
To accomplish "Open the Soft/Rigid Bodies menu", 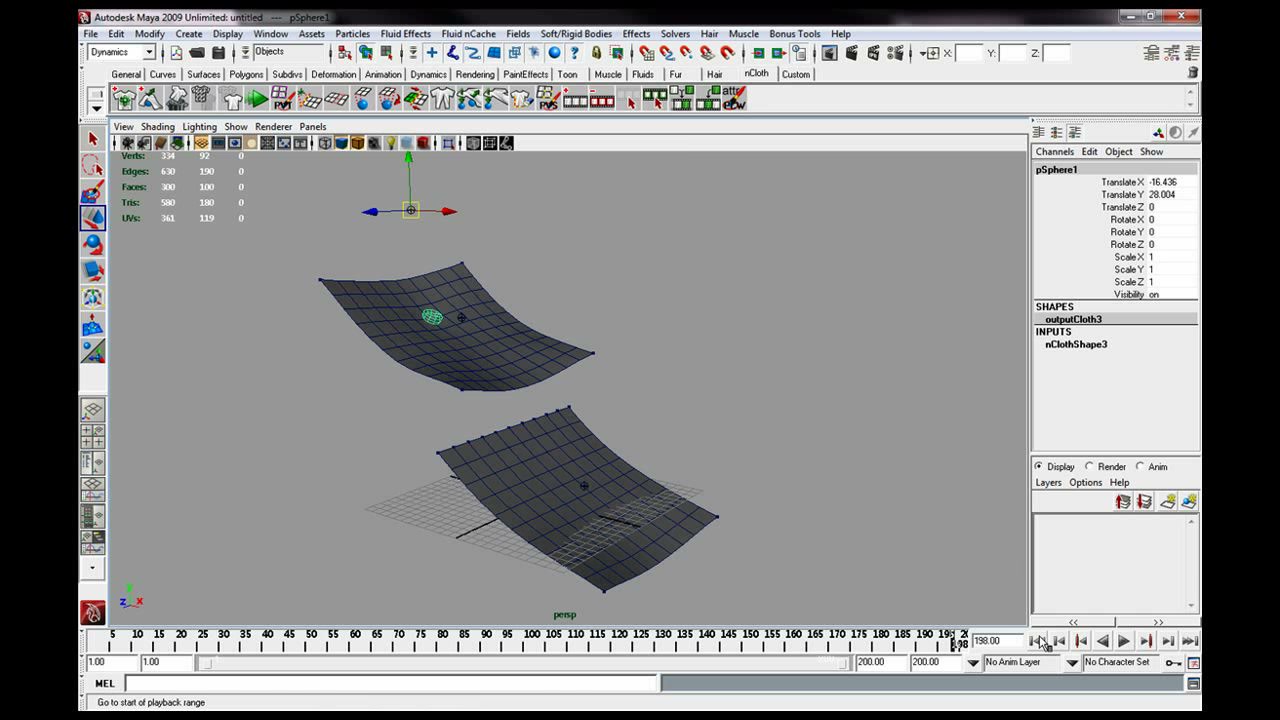I will (576, 34).
